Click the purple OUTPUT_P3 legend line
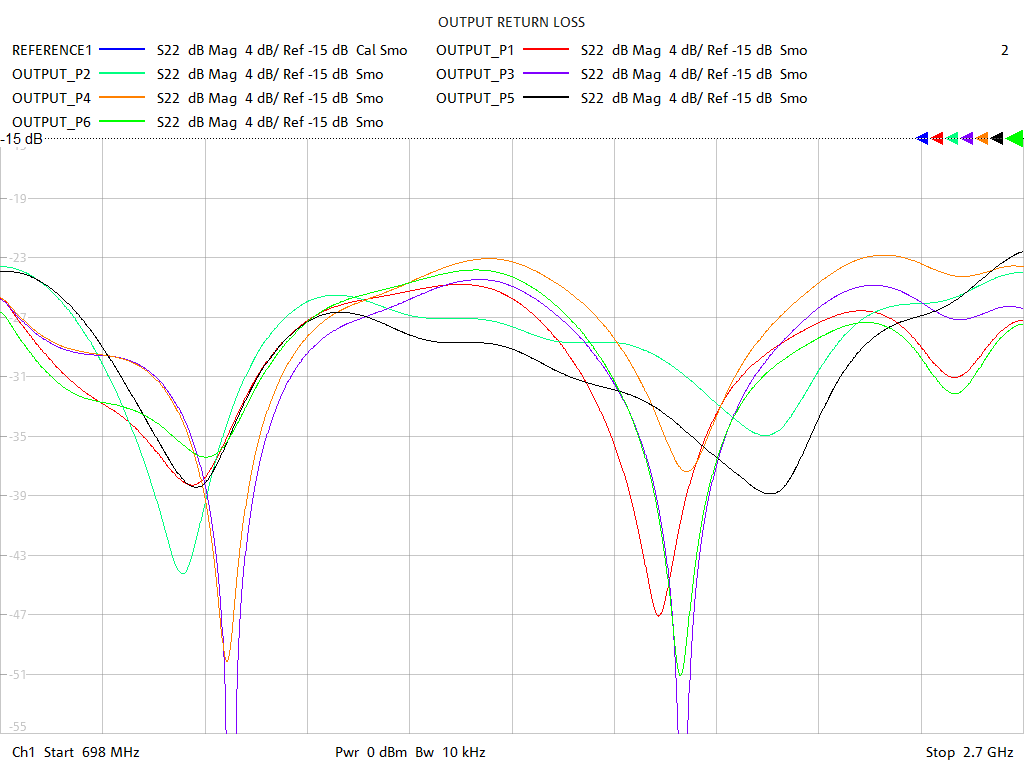1024x768 pixels. coord(546,74)
